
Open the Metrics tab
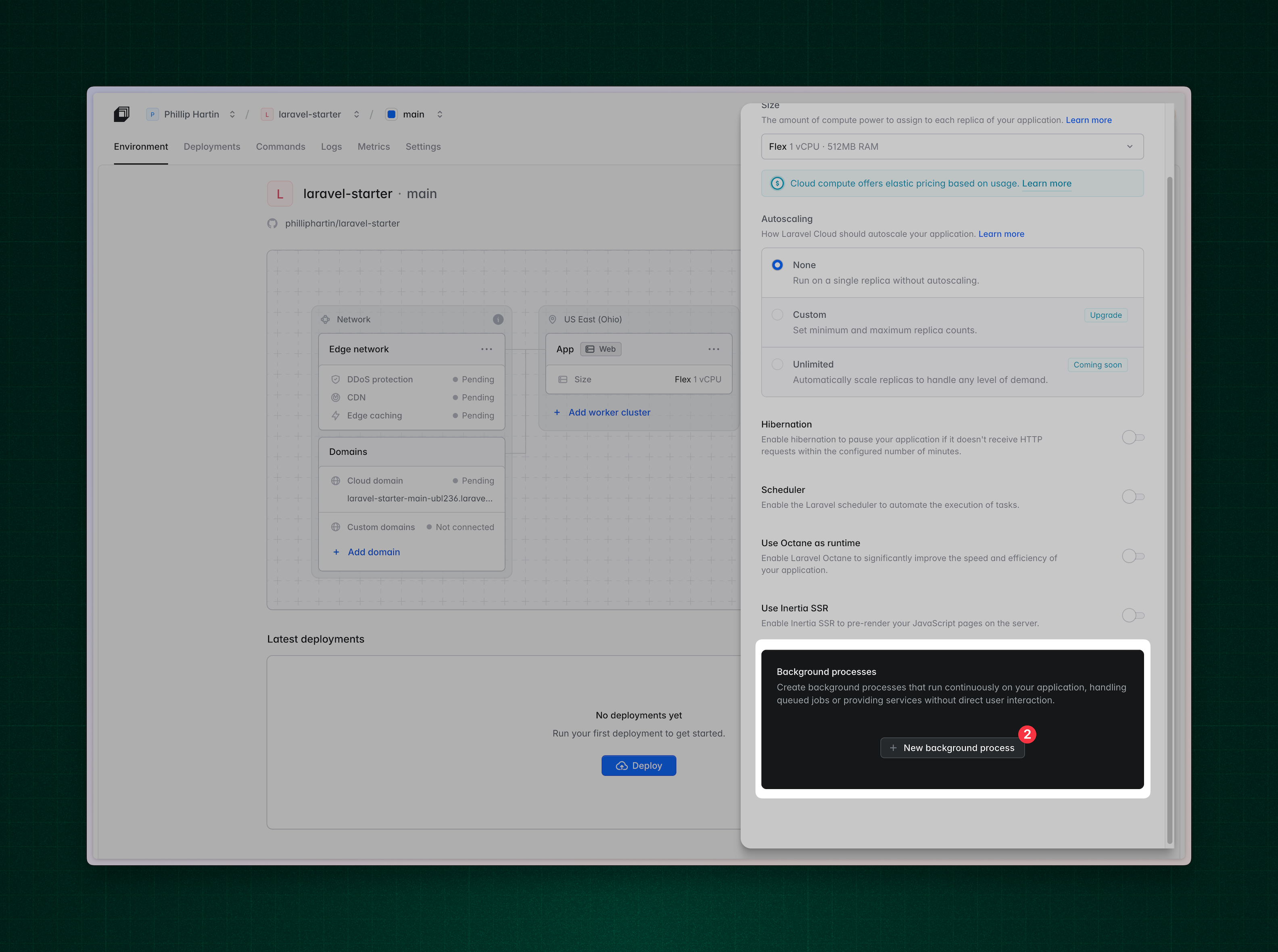tap(373, 146)
